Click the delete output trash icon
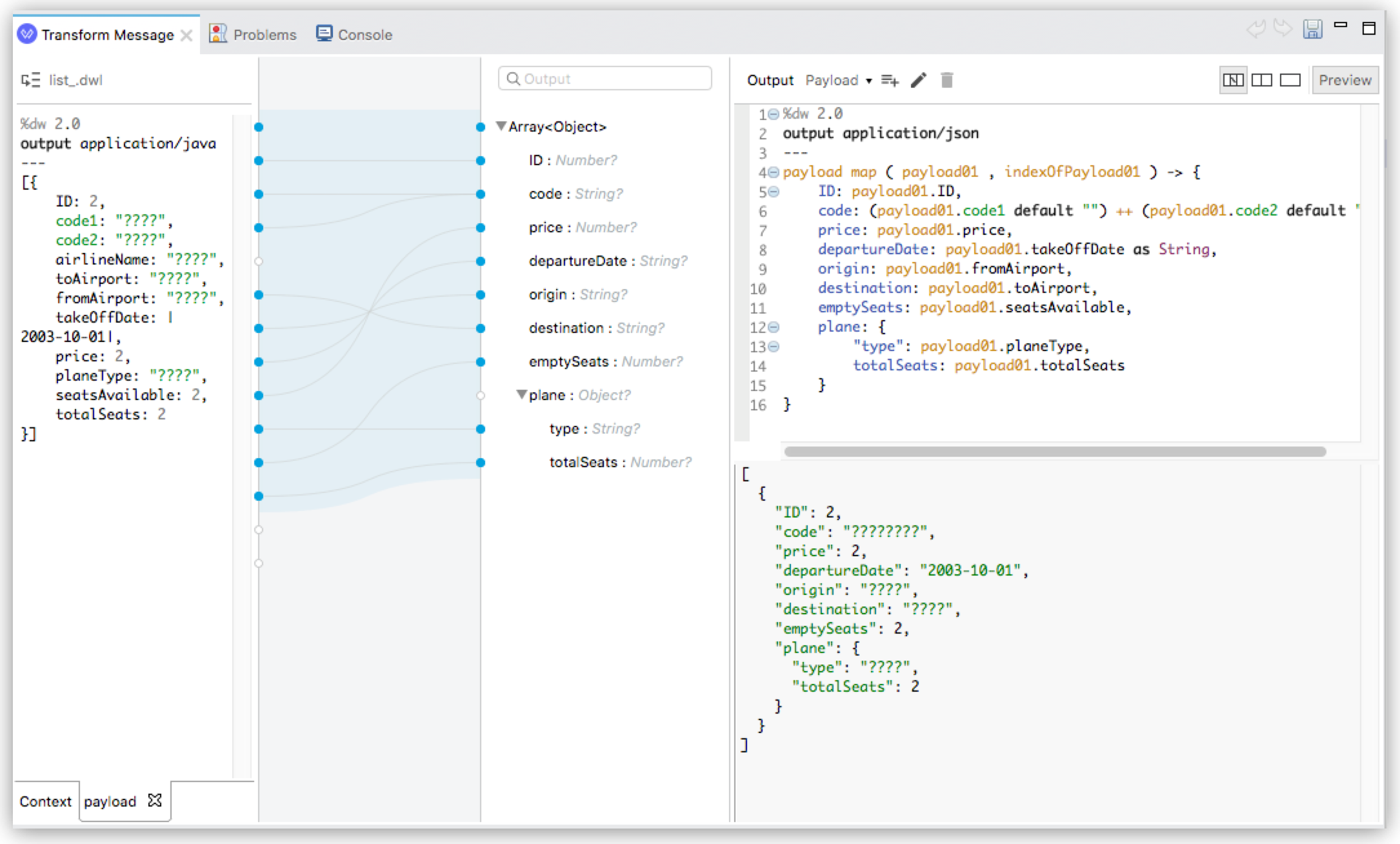The width and height of the screenshot is (1400, 844). tap(948, 80)
